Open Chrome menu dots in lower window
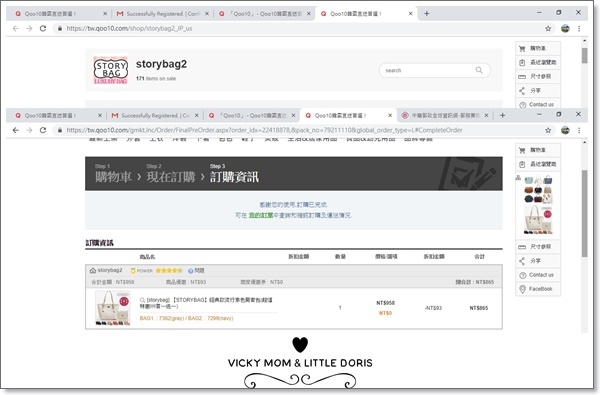The width and height of the screenshot is (600, 395). (x=579, y=130)
